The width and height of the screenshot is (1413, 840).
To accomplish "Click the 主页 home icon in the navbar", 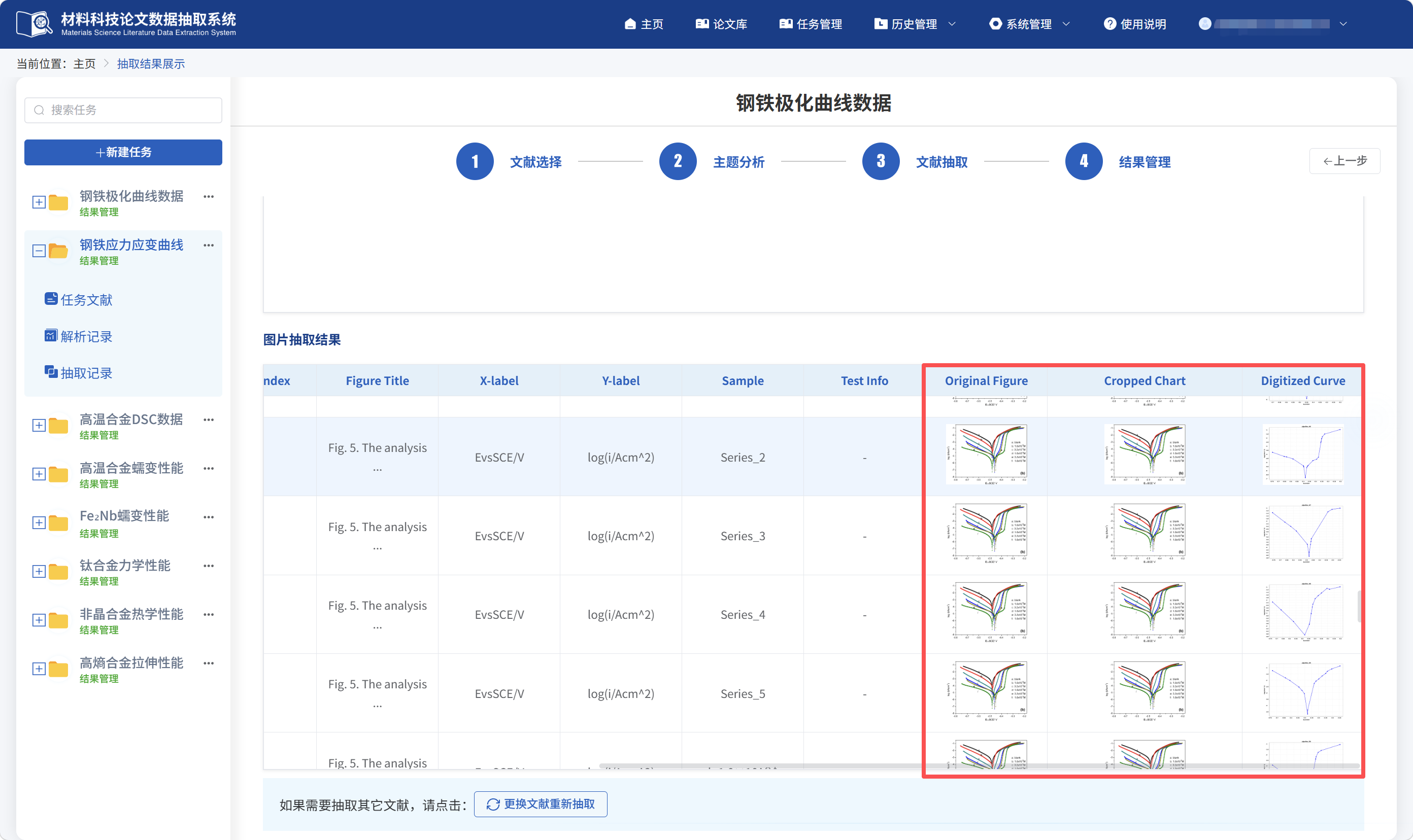I will point(630,24).
